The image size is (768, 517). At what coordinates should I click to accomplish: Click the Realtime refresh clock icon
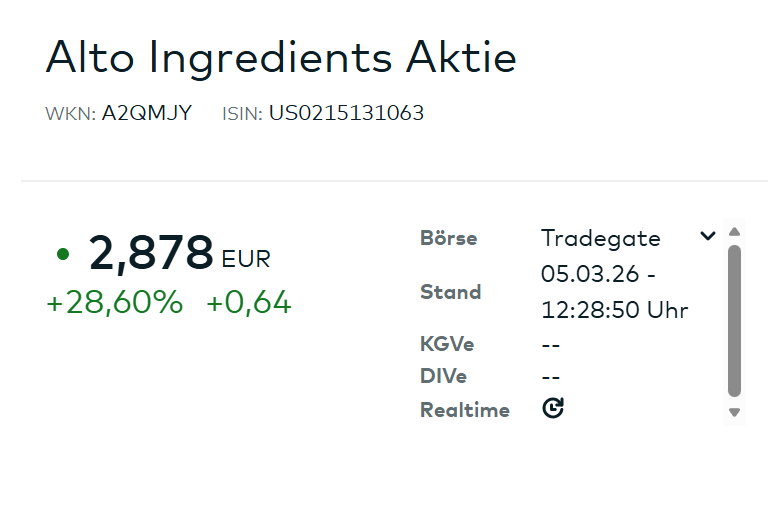coord(553,408)
